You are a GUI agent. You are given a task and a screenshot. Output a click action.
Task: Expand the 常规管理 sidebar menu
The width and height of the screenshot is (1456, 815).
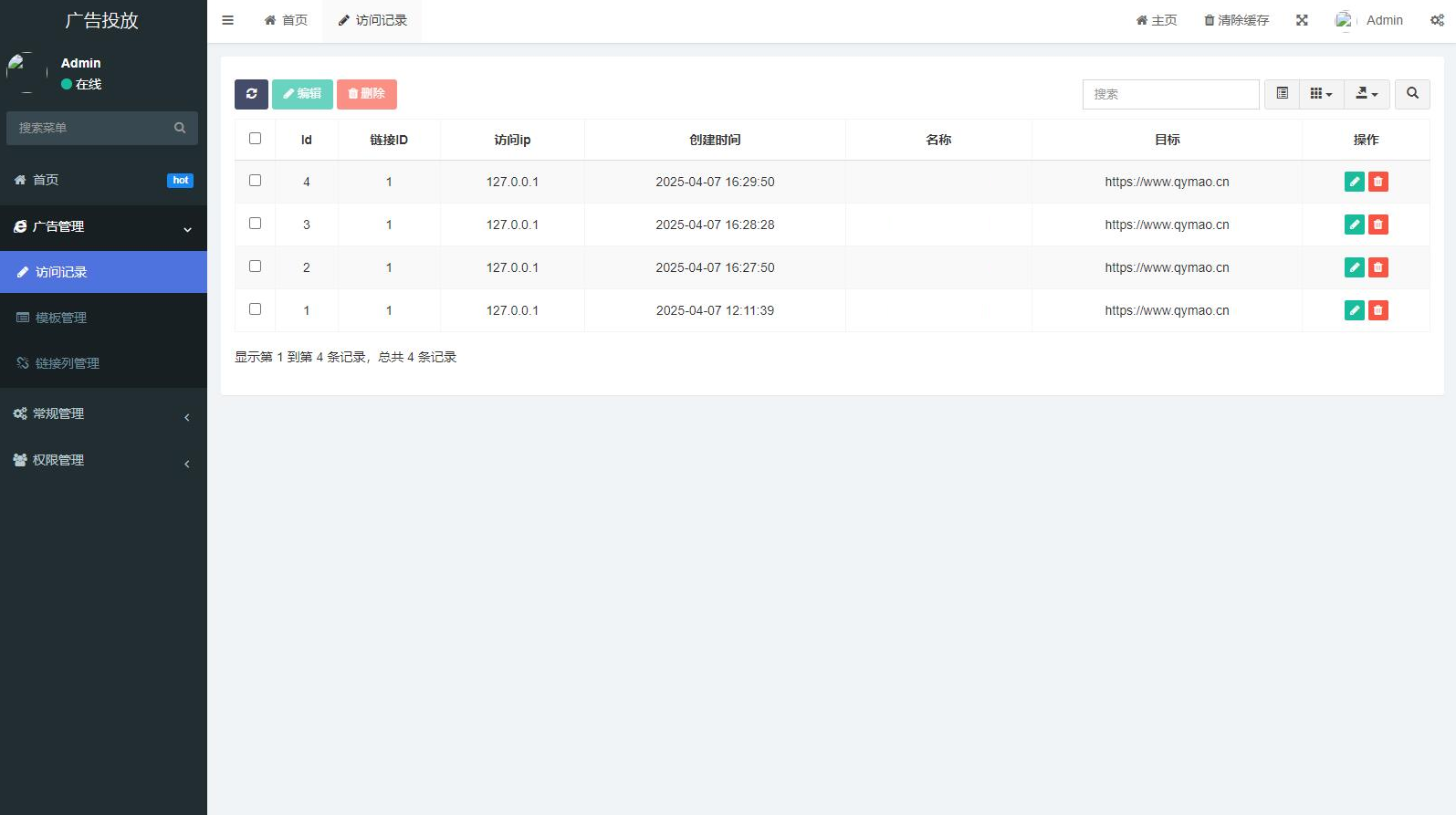point(103,413)
